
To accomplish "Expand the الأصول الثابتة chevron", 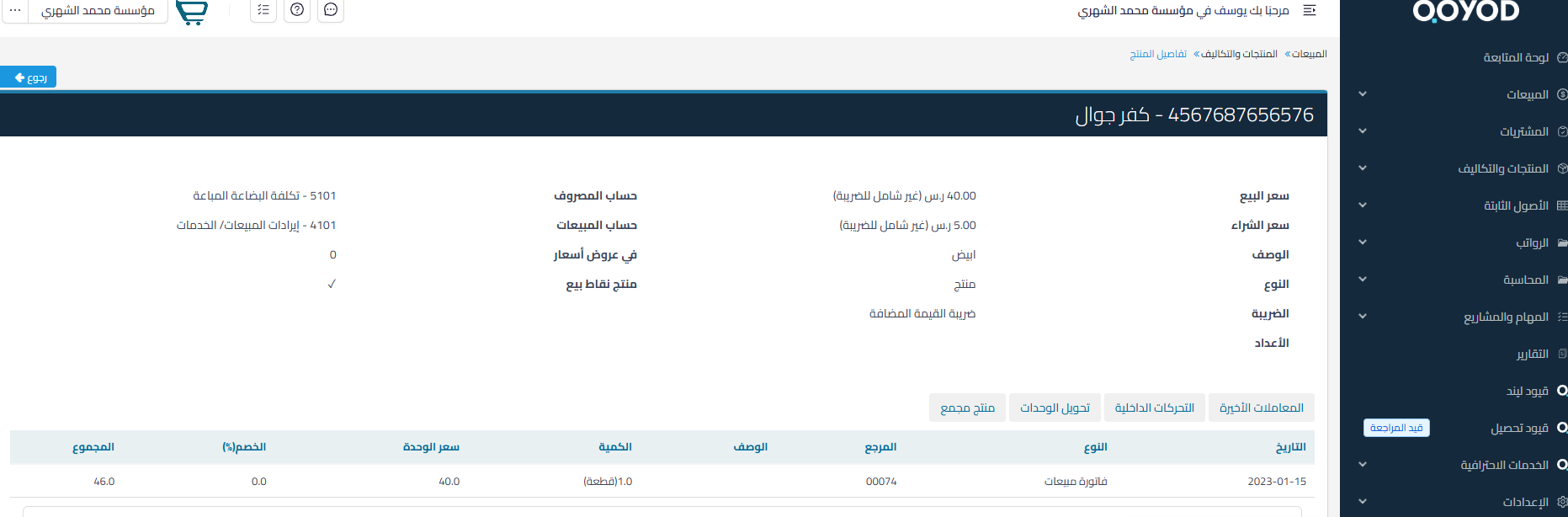I will (x=1363, y=205).
